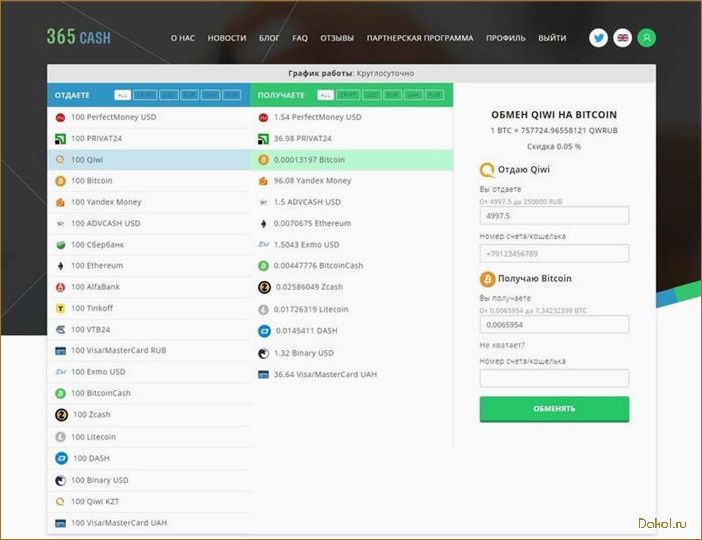Open the FAQ menu item
Image resolution: width=702 pixels, height=540 pixels.
300,38
